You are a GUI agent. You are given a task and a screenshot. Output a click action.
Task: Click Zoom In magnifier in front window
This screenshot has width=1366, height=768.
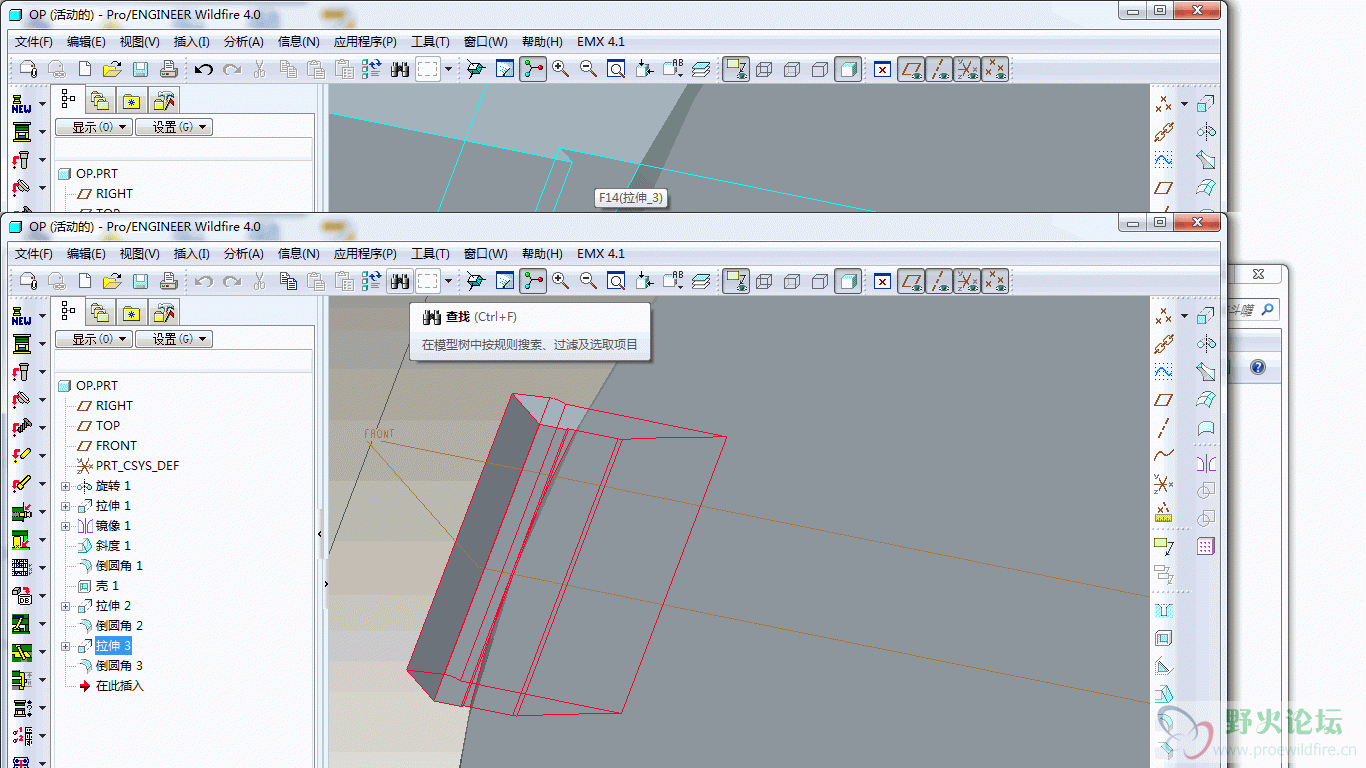560,282
